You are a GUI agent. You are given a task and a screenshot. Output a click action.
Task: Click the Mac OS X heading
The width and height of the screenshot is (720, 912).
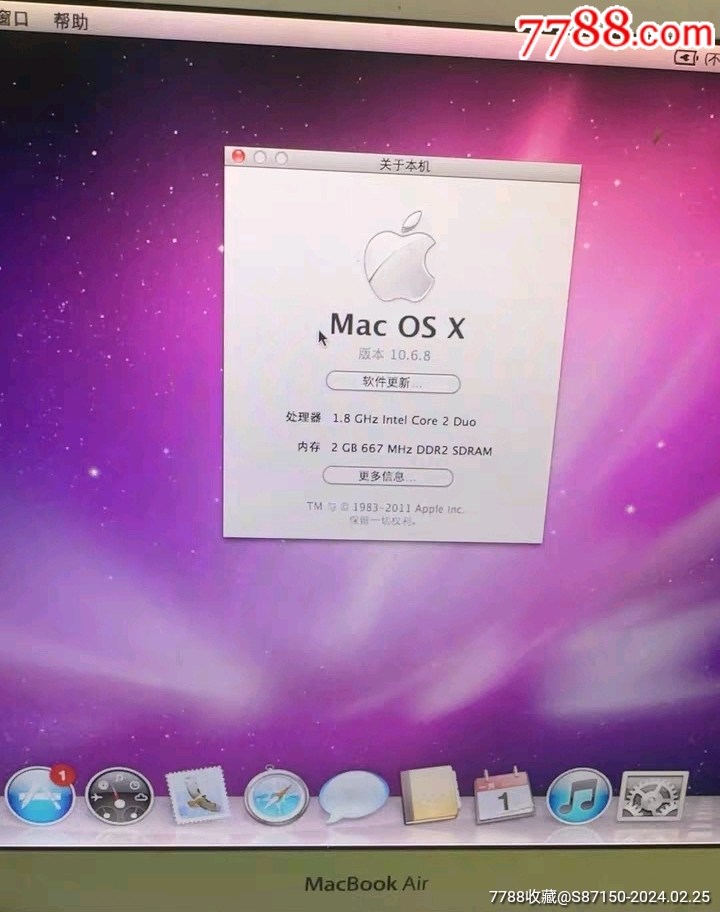pyautogui.click(x=397, y=326)
